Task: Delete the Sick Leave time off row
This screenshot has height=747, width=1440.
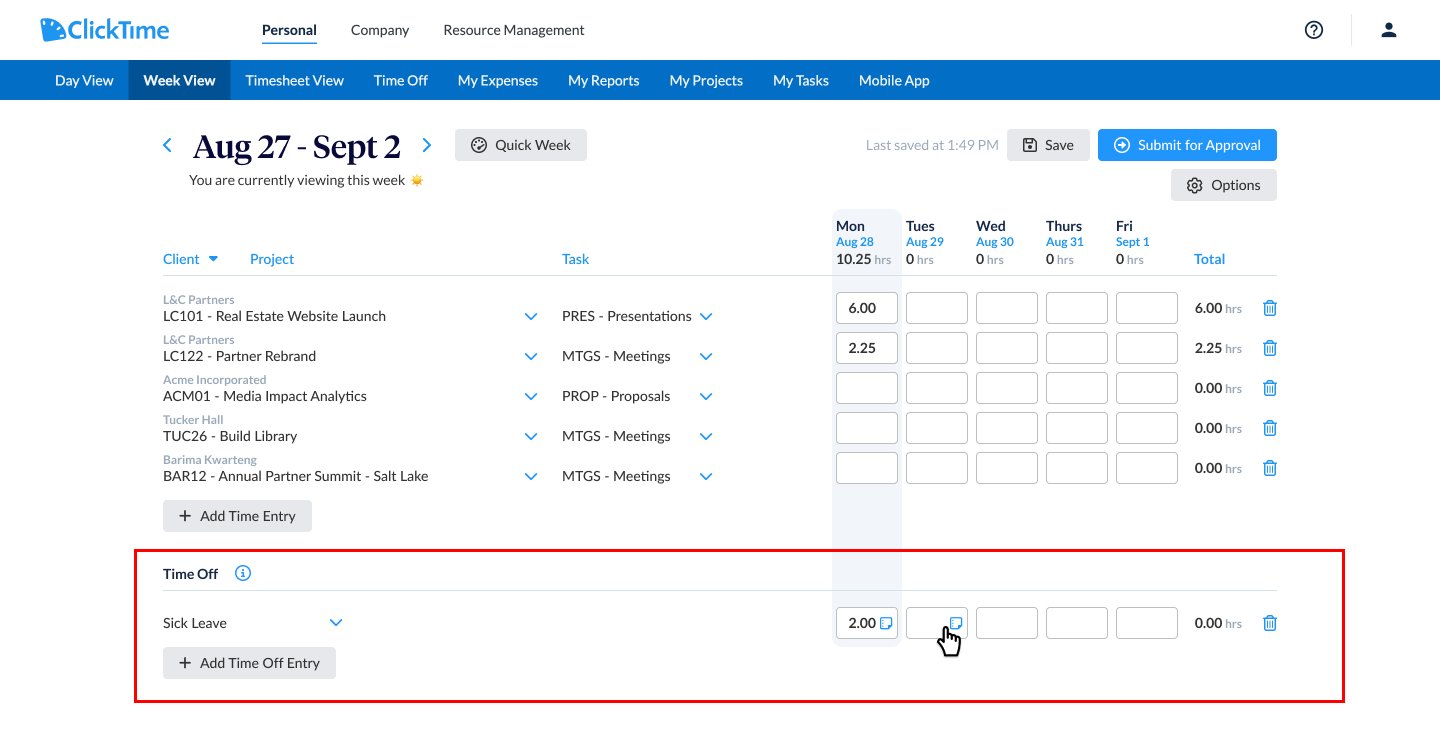Action: tap(1270, 623)
